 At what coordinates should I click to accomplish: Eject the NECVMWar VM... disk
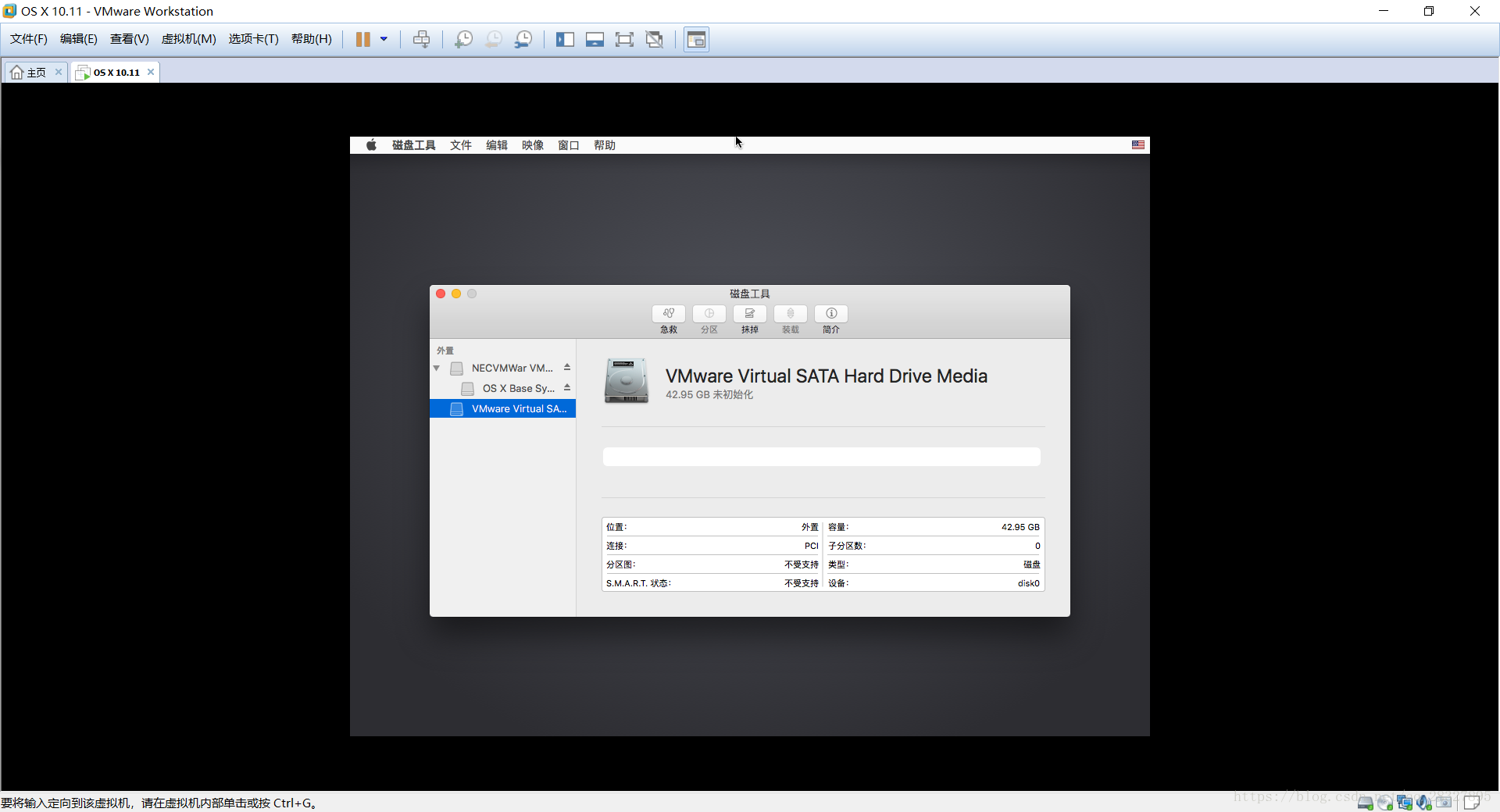pos(567,368)
